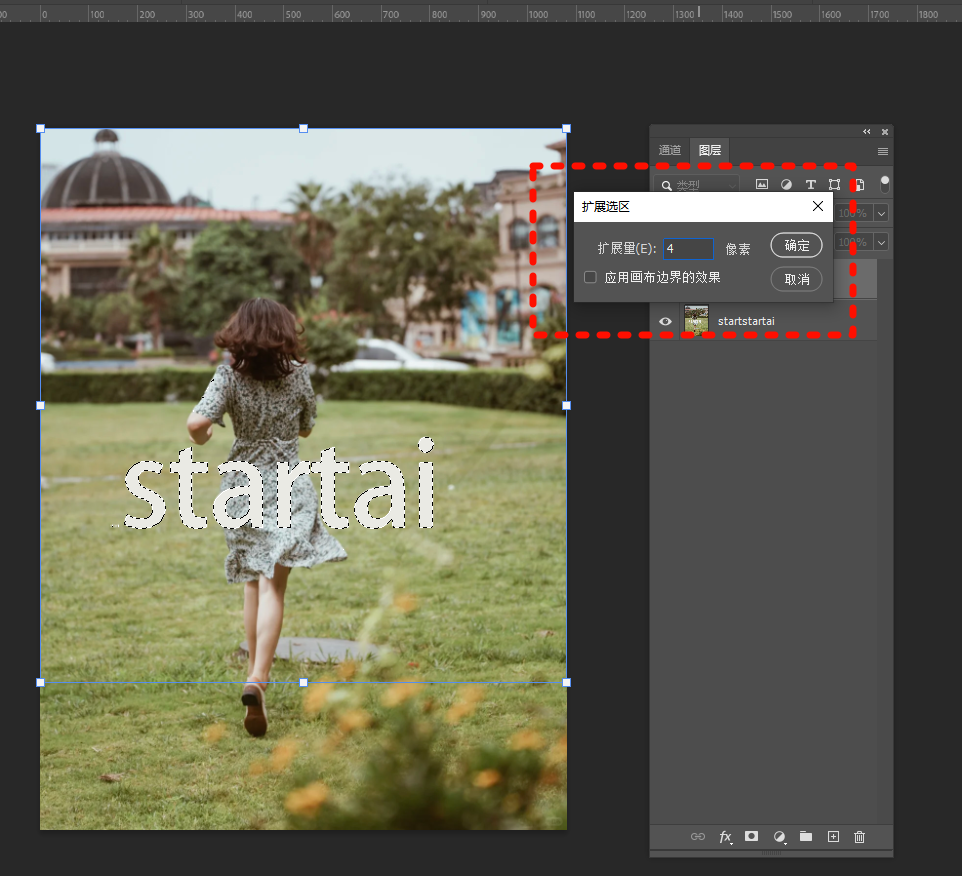Click the delete layer trash icon
962x876 pixels.
click(859, 837)
